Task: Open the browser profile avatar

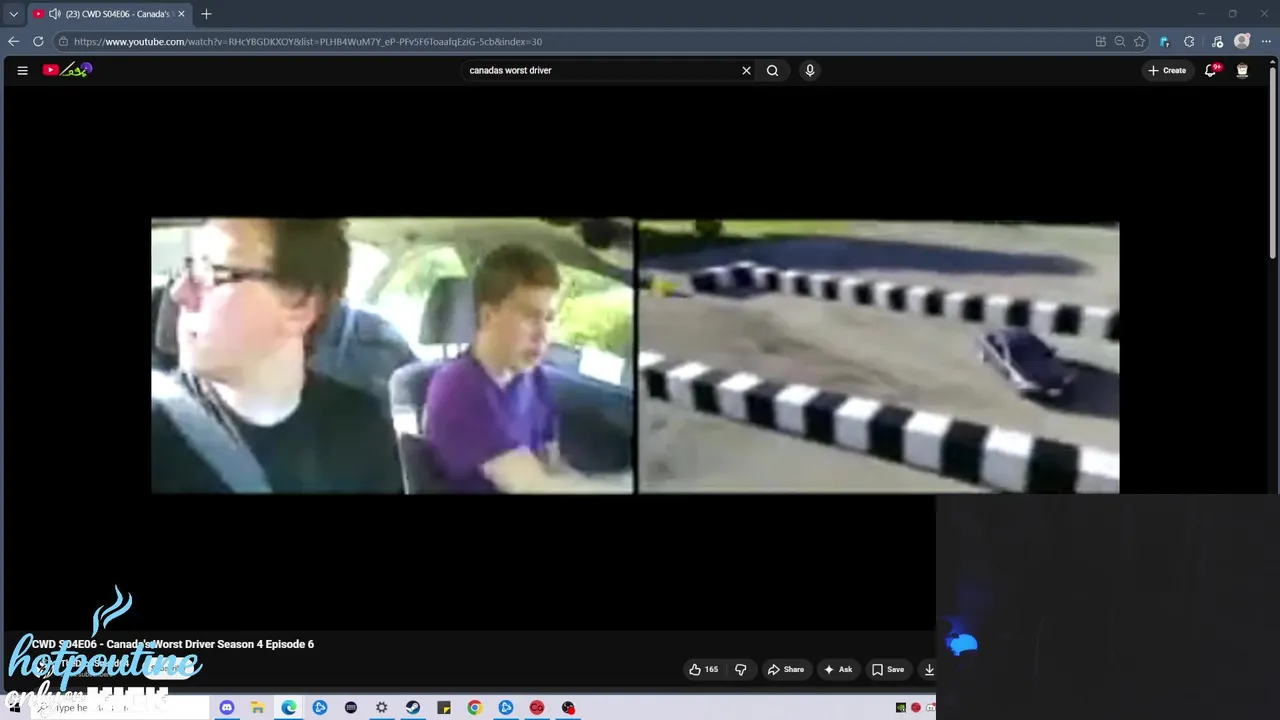Action: tap(1242, 41)
